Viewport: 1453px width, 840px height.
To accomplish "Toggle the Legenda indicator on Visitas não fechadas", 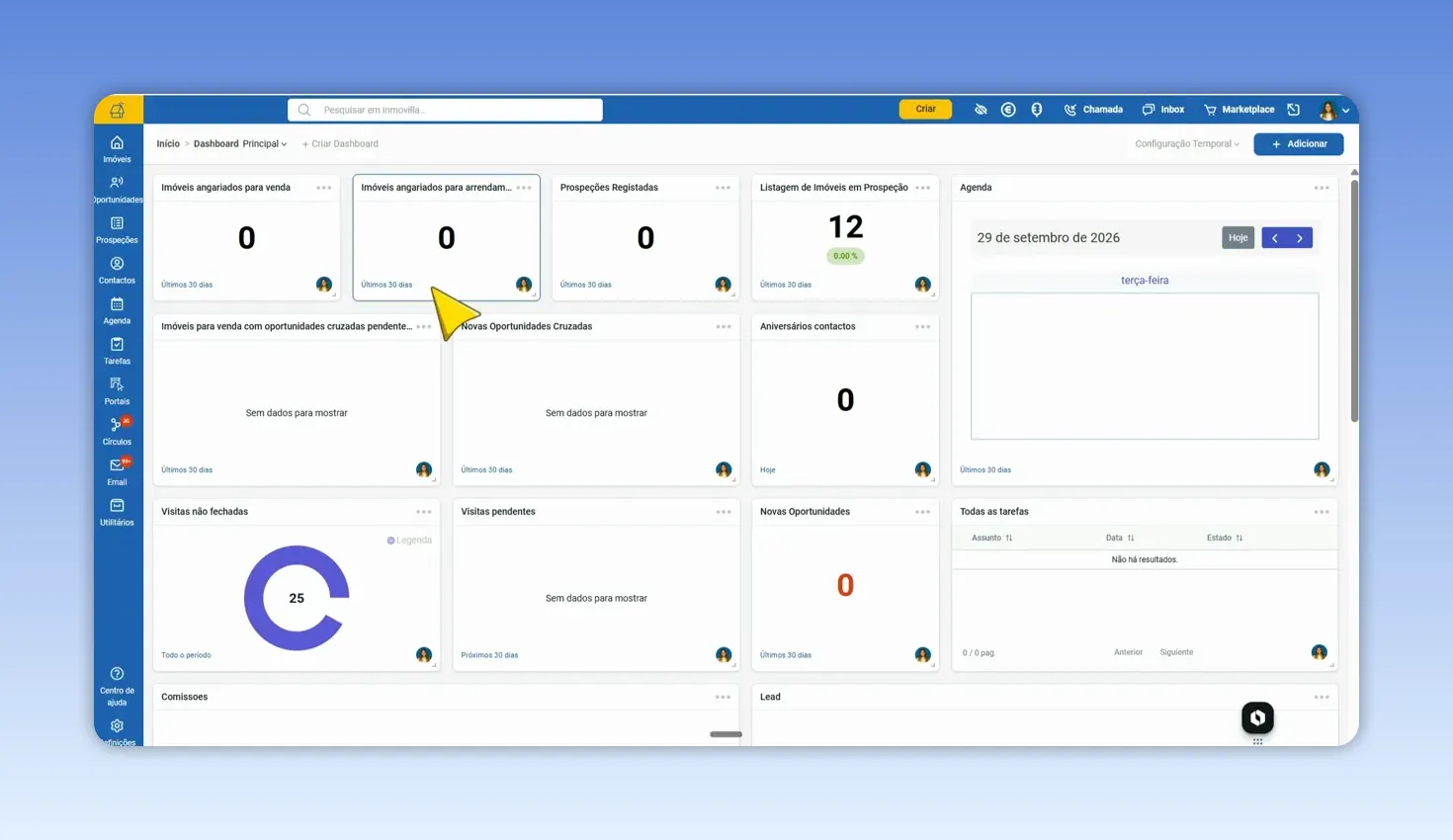I will (x=409, y=541).
